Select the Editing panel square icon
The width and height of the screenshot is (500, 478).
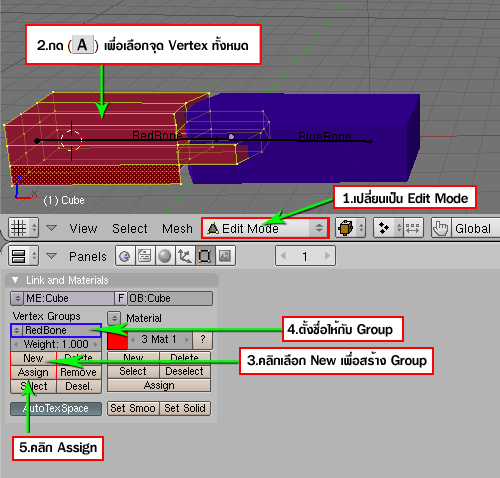205,256
